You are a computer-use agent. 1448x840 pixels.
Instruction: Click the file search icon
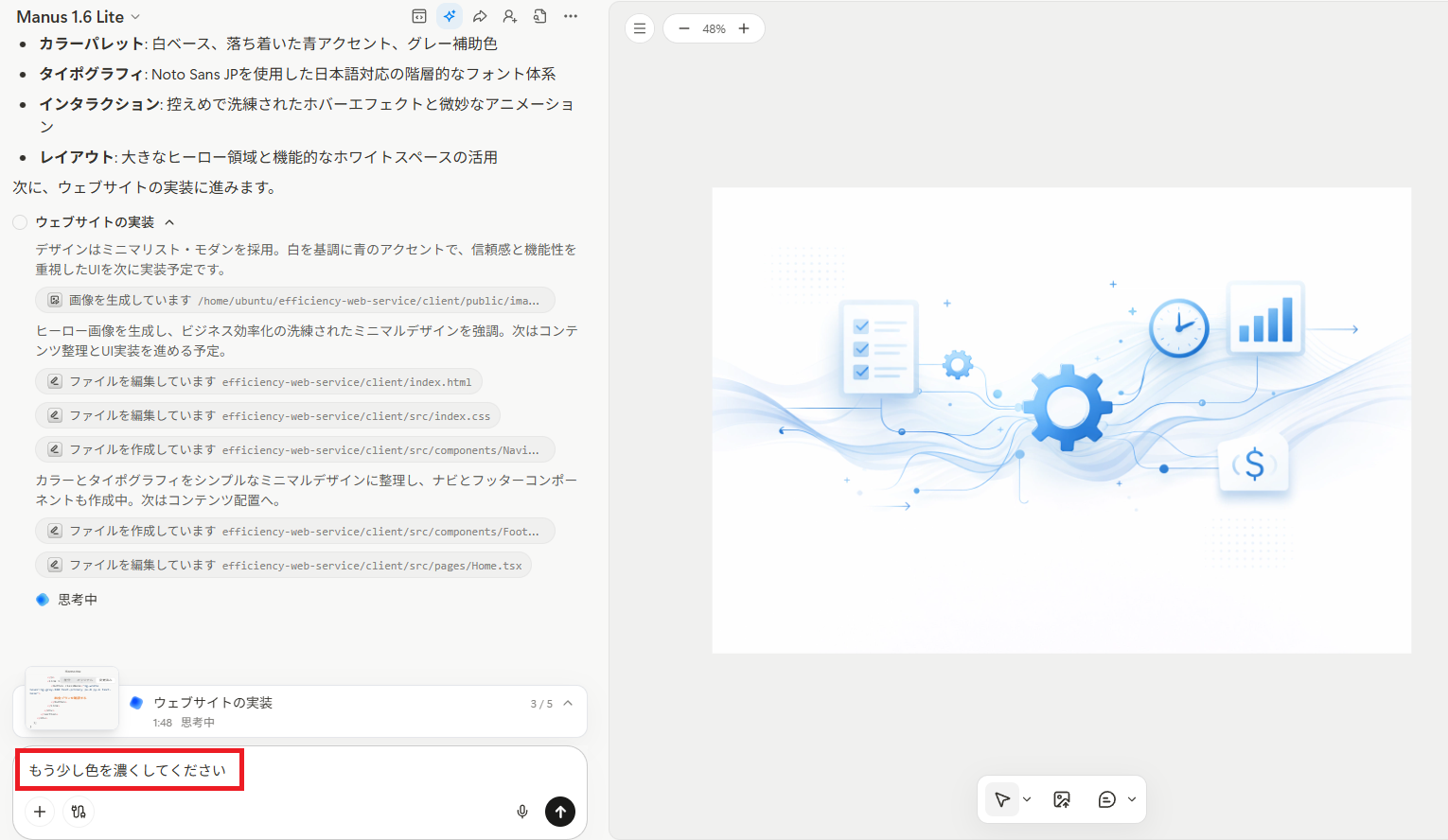(x=540, y=16)
